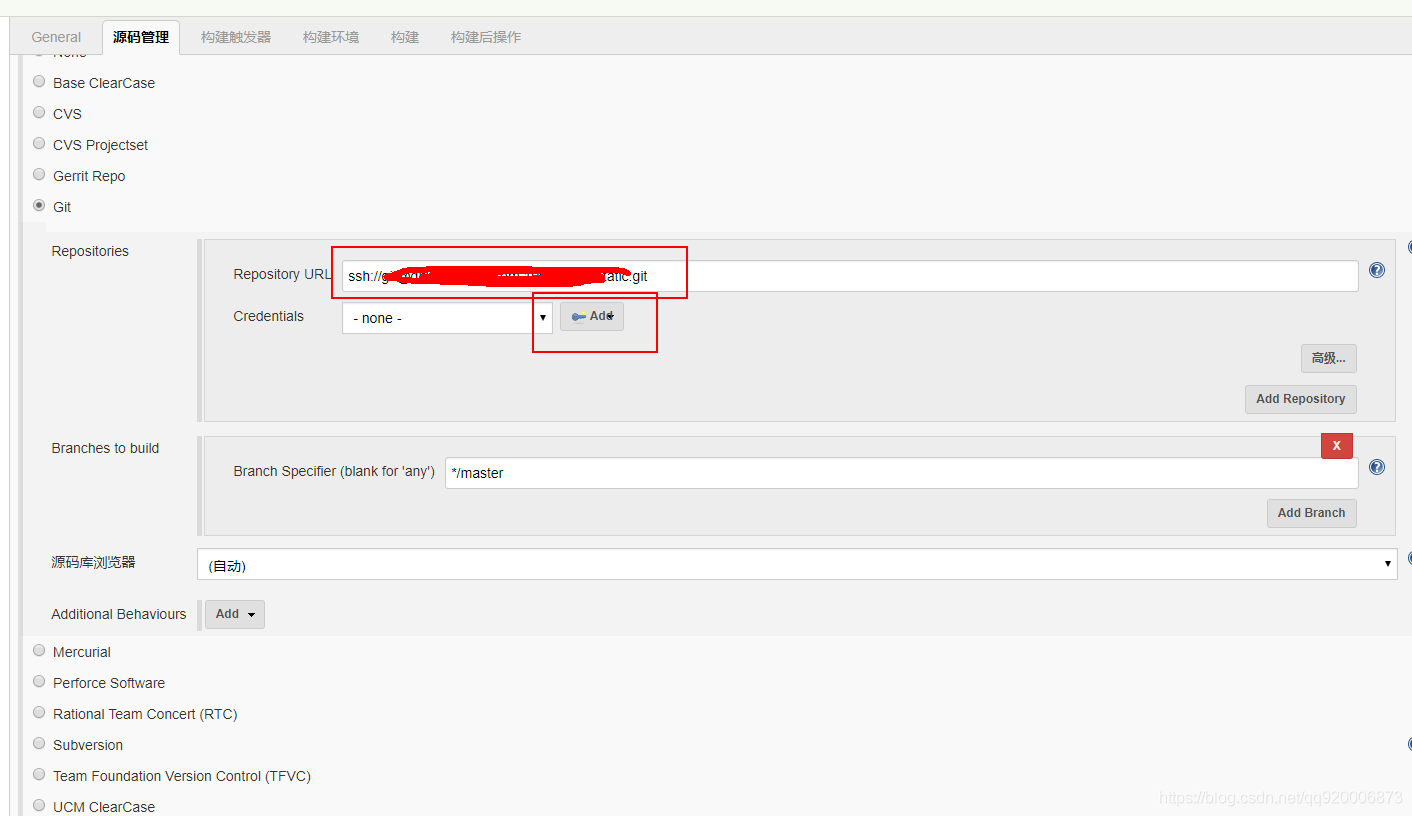Pick Rational Team Concert (RTC) option
This screenshot has height=816, width=1412.
pos(39,712)
